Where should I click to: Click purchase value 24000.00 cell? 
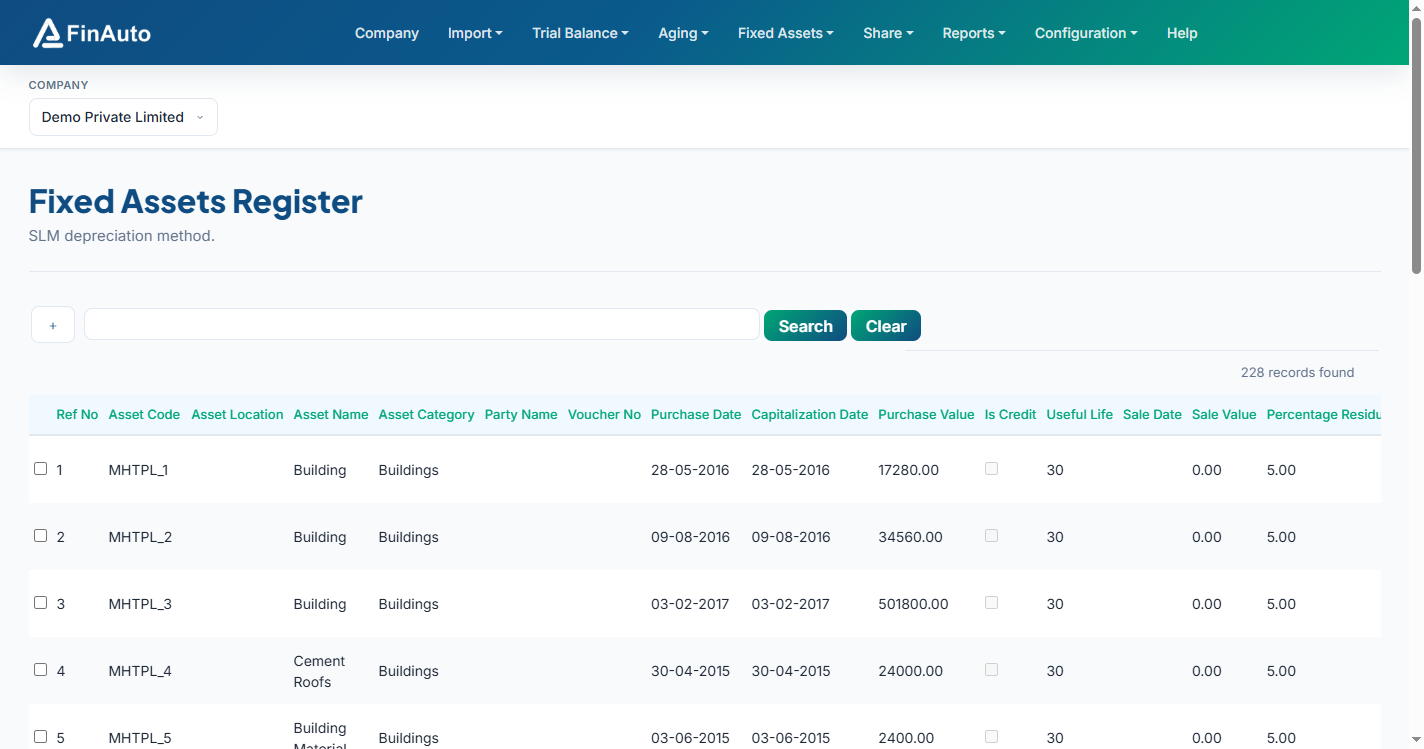point(910,671)
